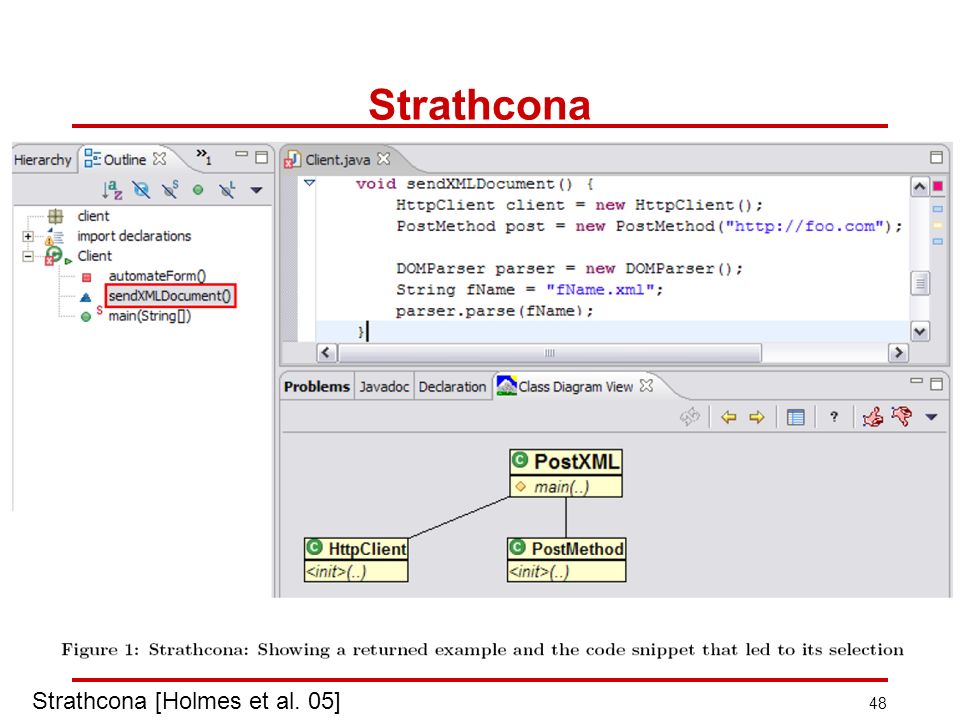
Task: Close the Client.java editor tab
Action: [384, 159]
